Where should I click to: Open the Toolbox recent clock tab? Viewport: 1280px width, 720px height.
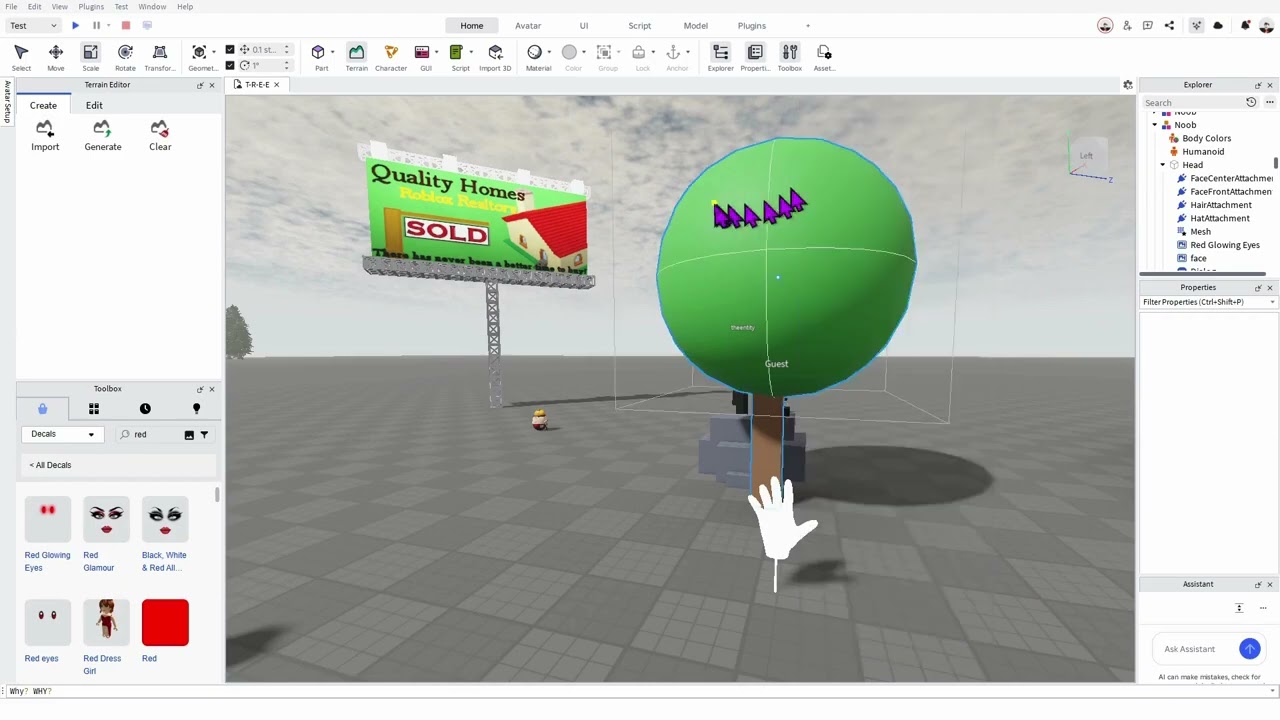pyautogui.click(x=145, y=408)
